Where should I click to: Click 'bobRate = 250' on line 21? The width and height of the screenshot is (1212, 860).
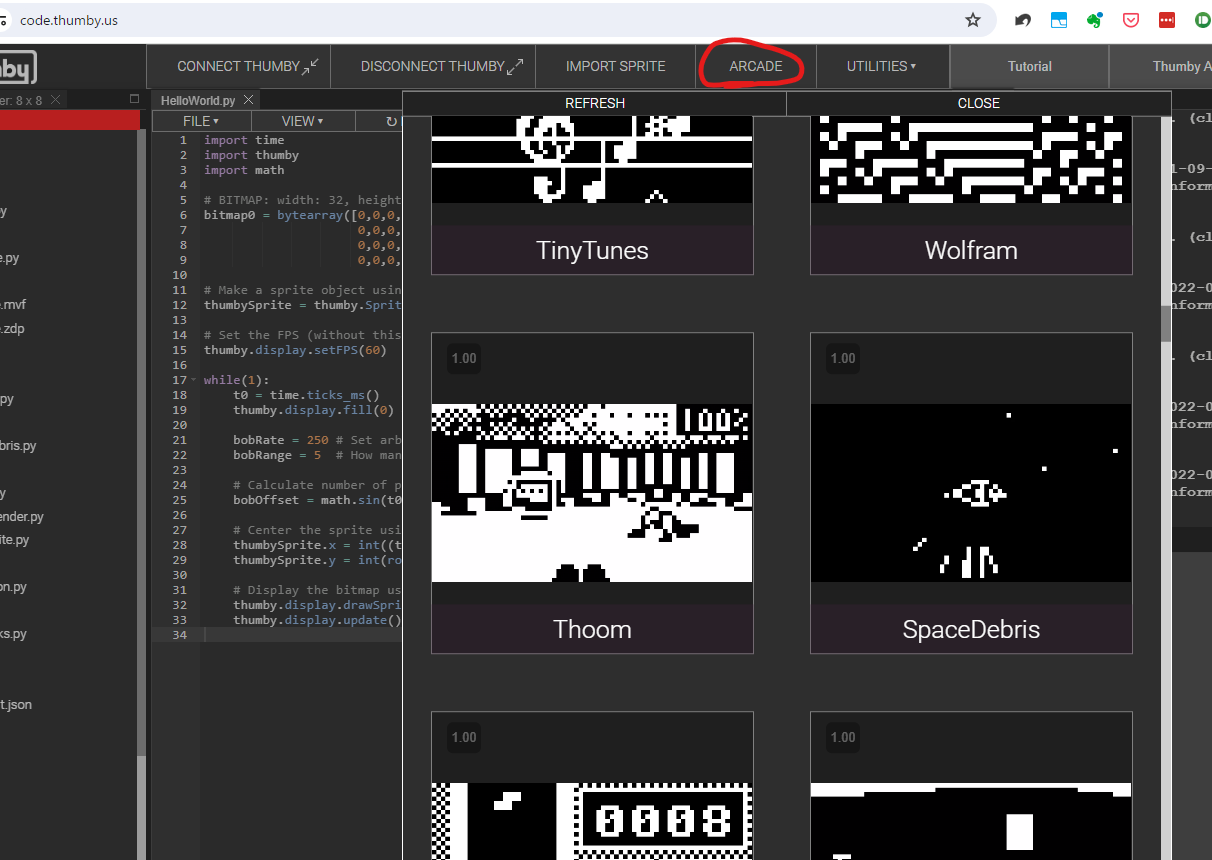[x=281, y=440]
